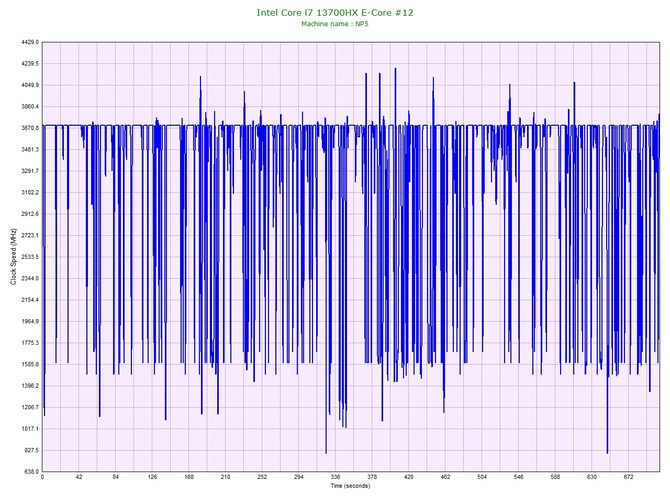Click the 2533.5 y-axis value
670x503 pixels.
coord(30,257)
